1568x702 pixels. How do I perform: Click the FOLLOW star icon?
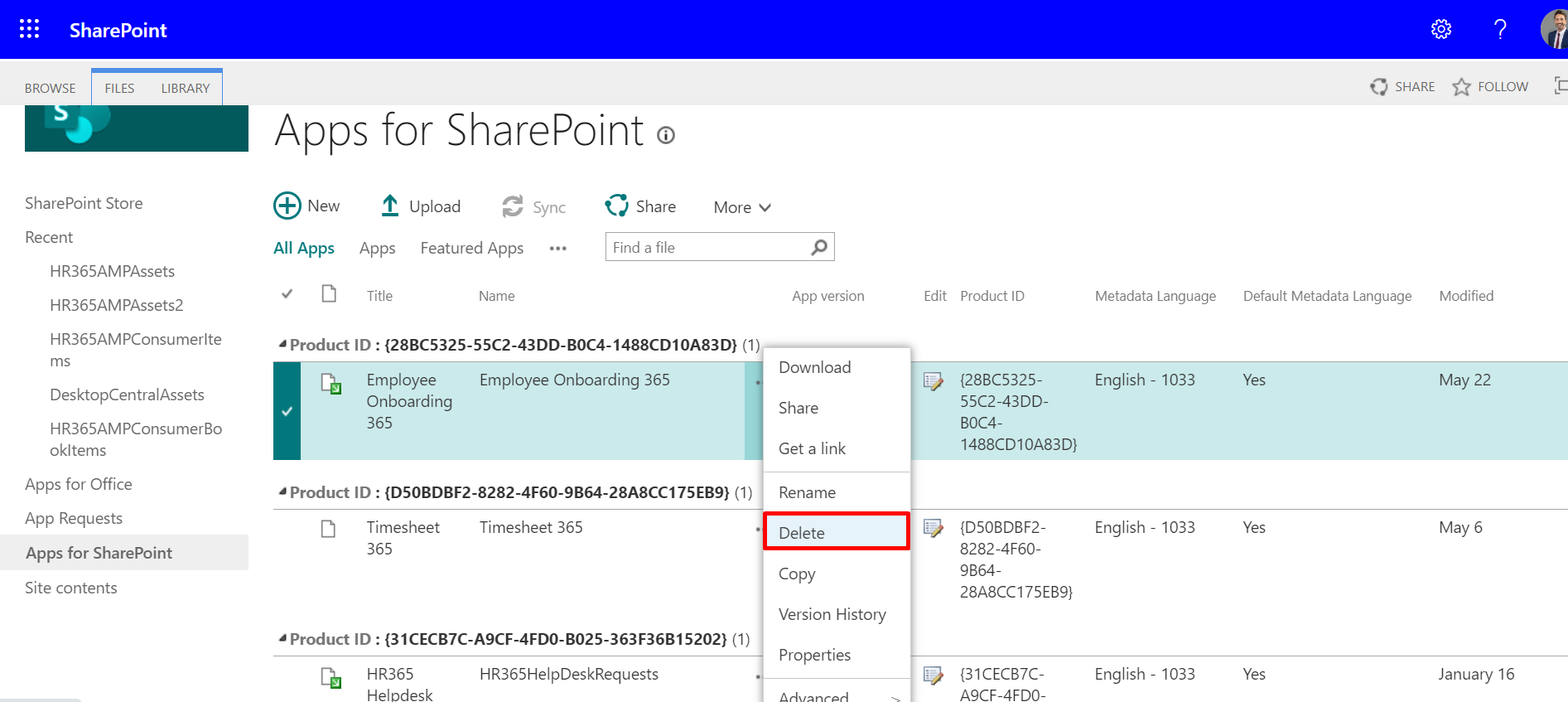(x=1461, y=86)
